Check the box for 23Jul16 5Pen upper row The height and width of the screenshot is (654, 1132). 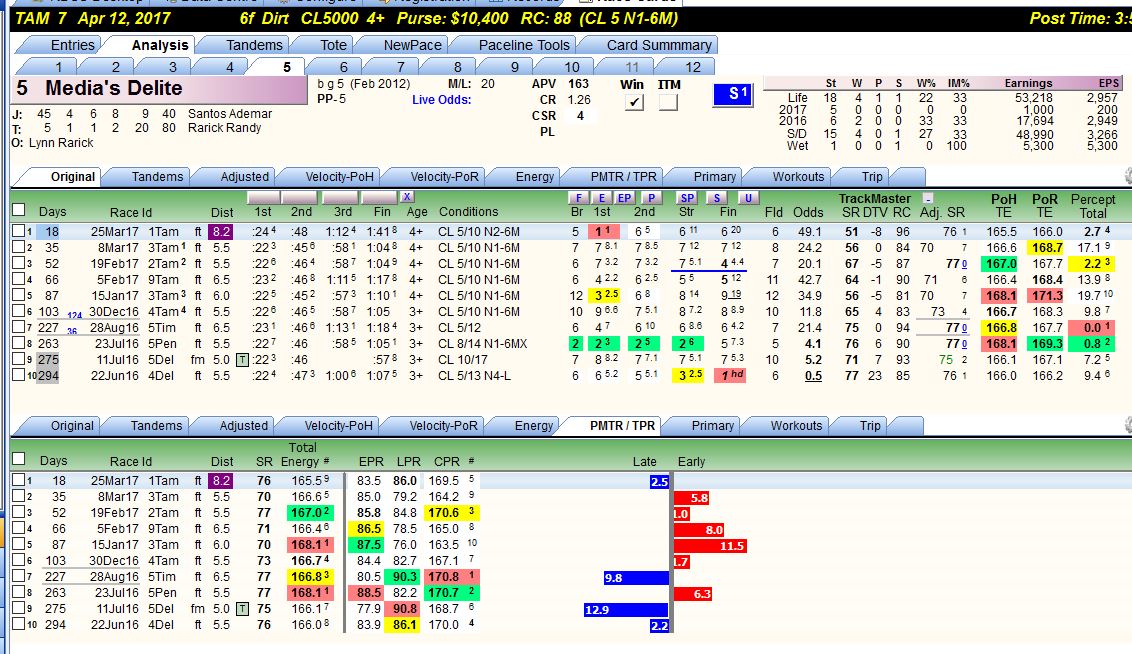click(x=19, y=343)
